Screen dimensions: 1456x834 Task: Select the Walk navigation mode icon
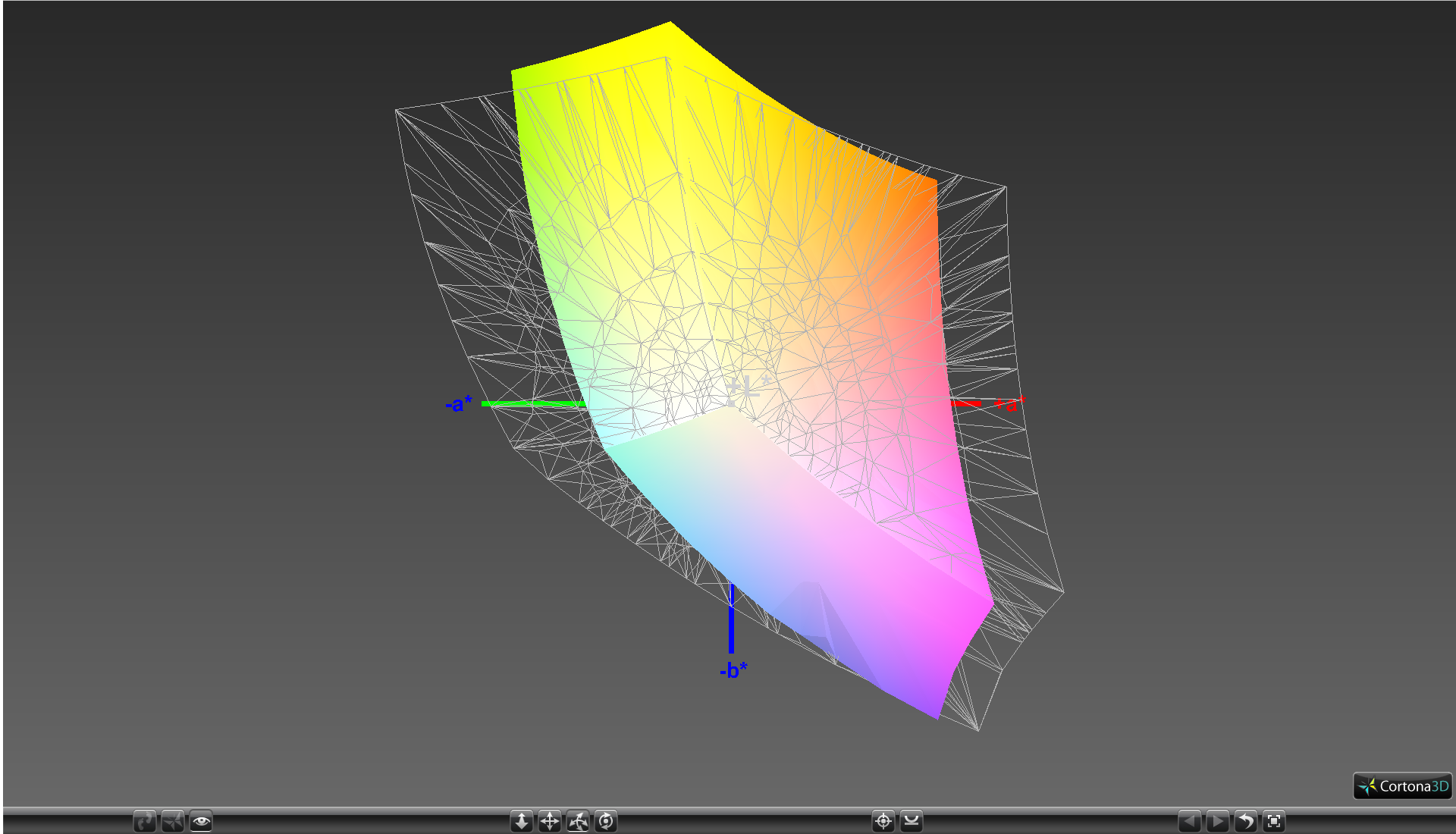click(x=145, y=821)
